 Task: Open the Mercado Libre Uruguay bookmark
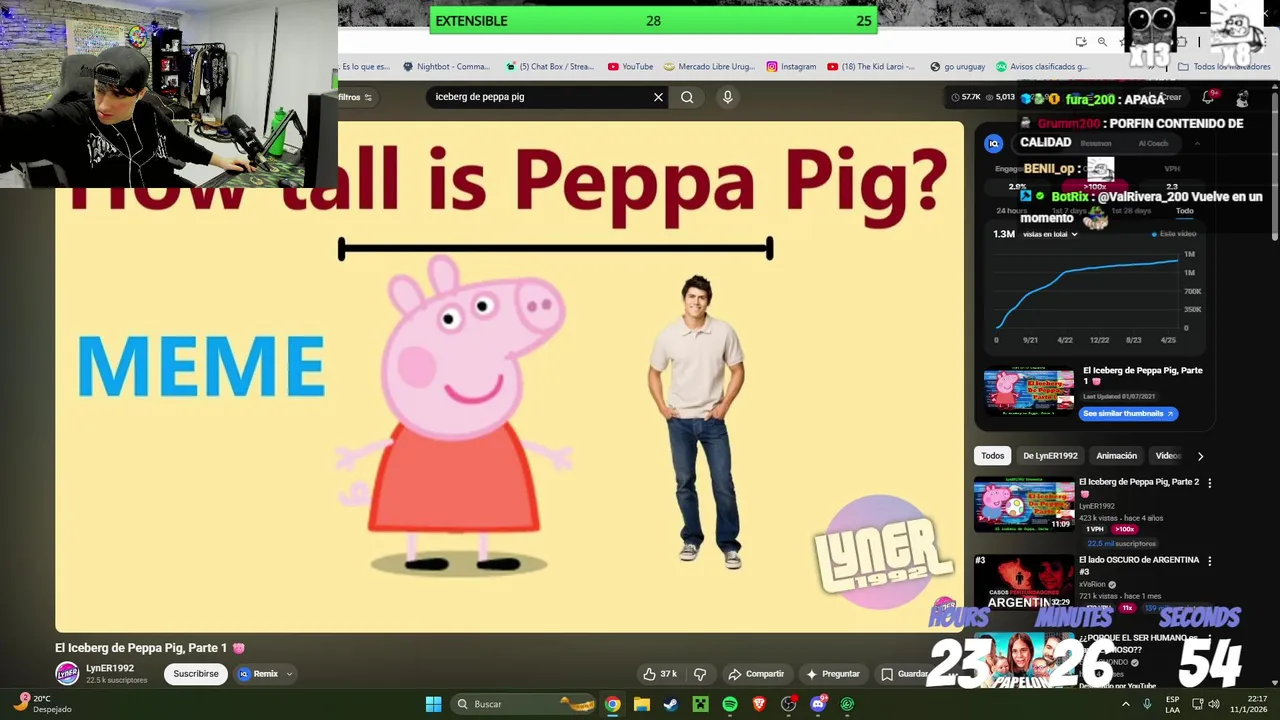[x=710, y=67]
